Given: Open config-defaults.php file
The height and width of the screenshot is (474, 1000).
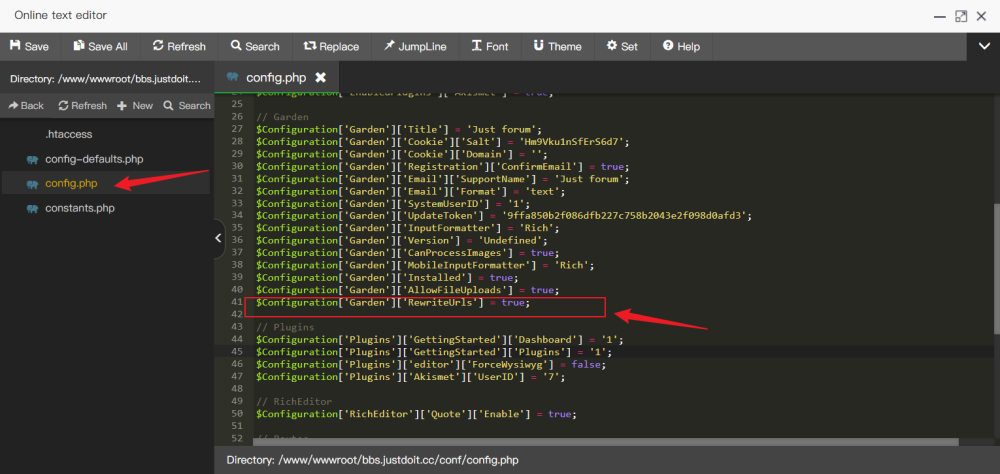Looking at the screenshot, I should pyautogui.click(x=94, y=159).
